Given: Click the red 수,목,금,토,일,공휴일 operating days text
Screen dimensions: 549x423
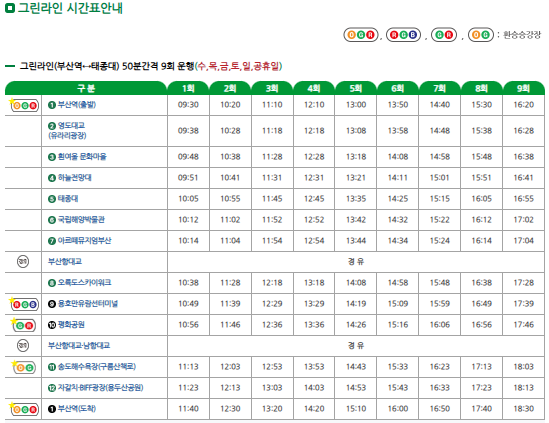Looking at the screenshot, I should pos(238,66).
